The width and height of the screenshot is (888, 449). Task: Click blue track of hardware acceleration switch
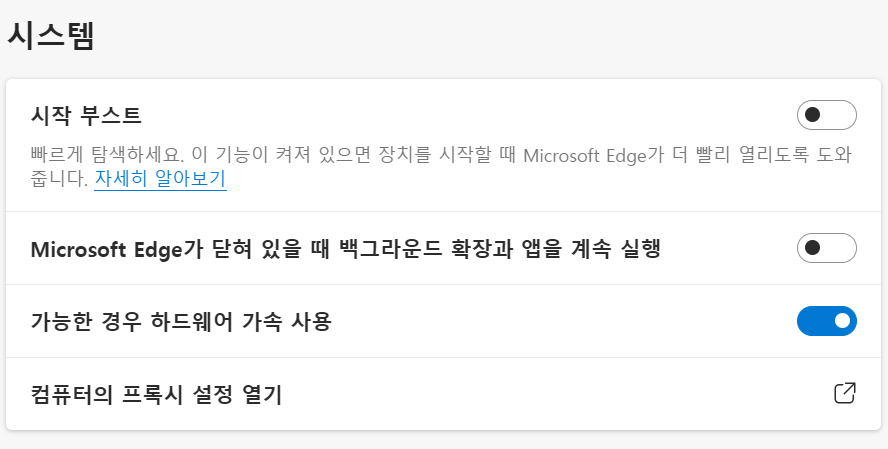click(x=814, y=321)
